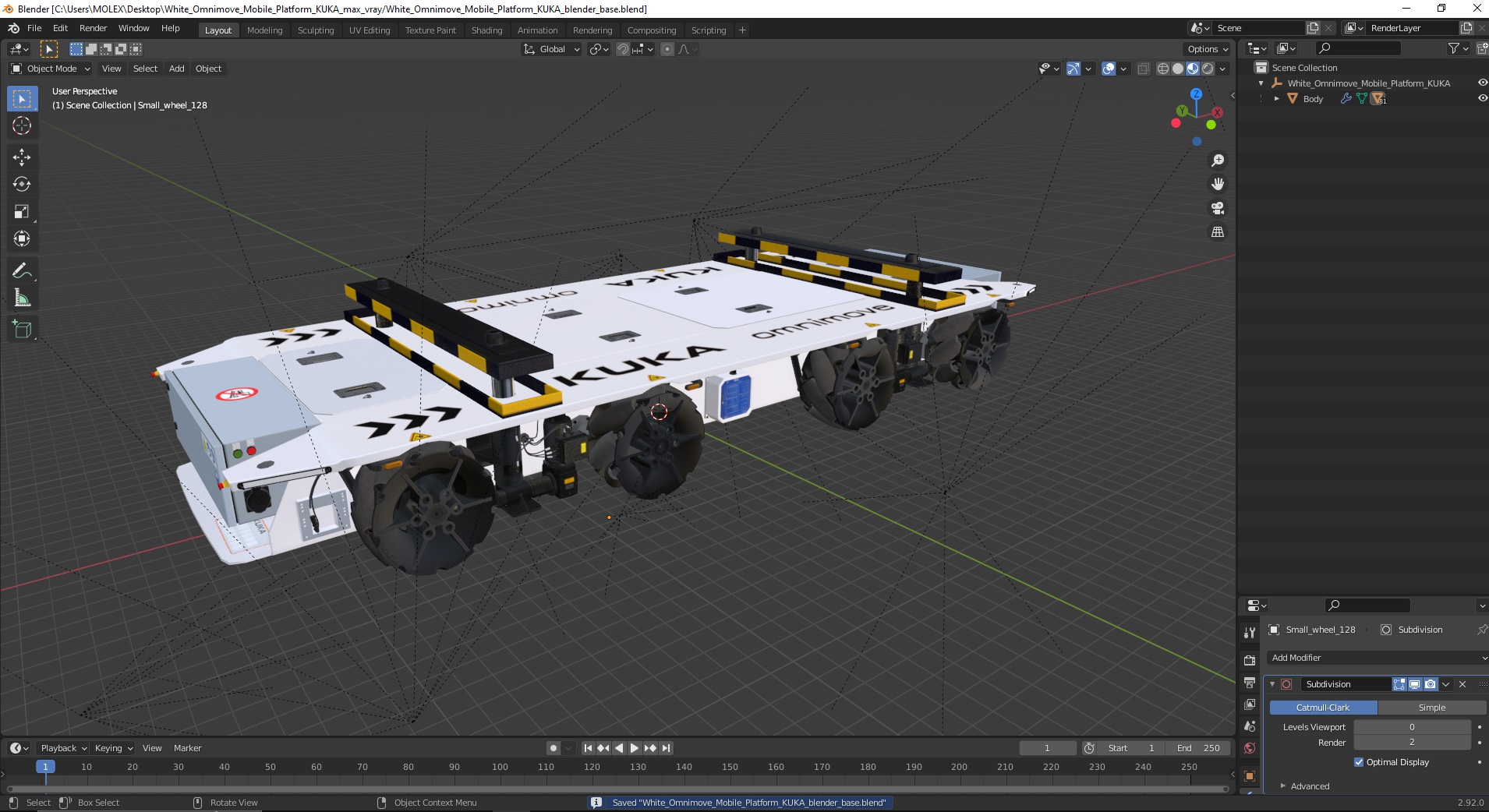1489x812 pixels.
Task: Remove the Subdivision modifier with the X
Action: pos(1462,684)
